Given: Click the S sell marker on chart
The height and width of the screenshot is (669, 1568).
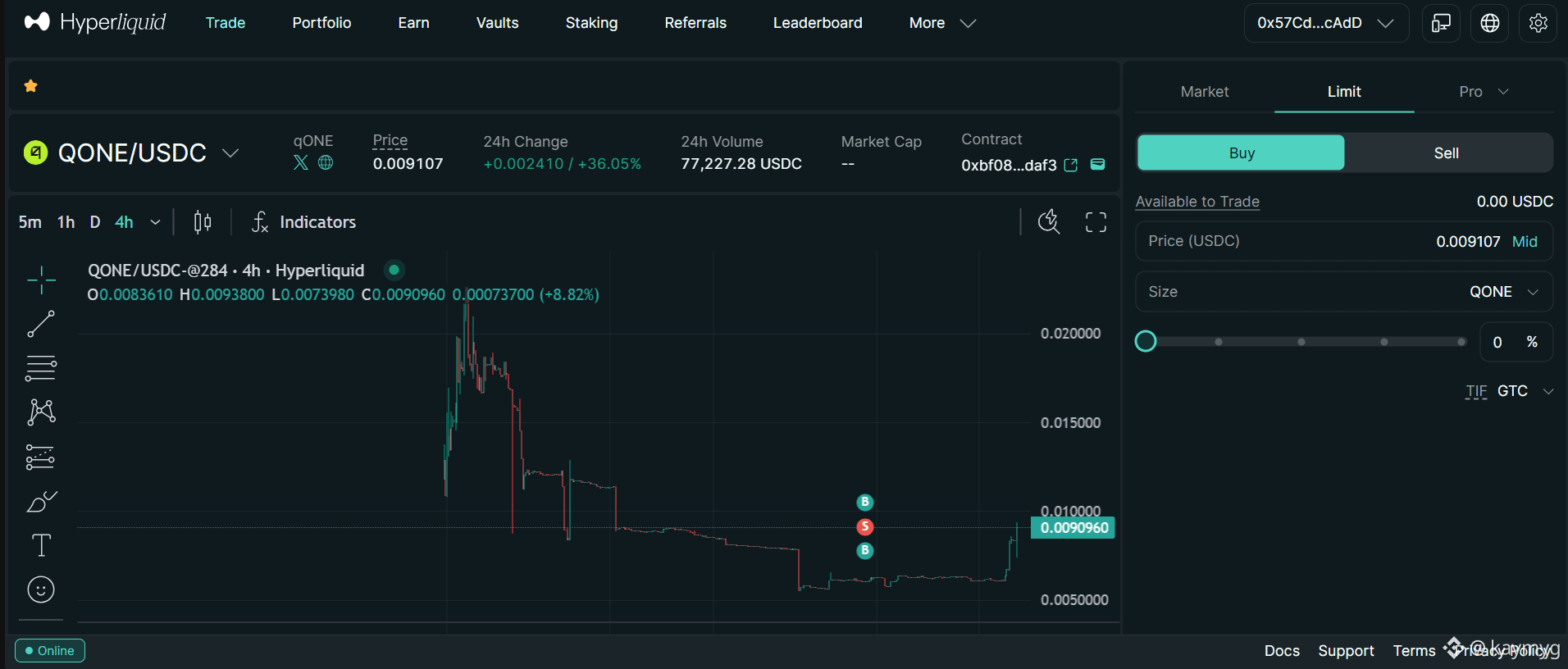Looking at the screenshot, I should [x=864, y=526].
